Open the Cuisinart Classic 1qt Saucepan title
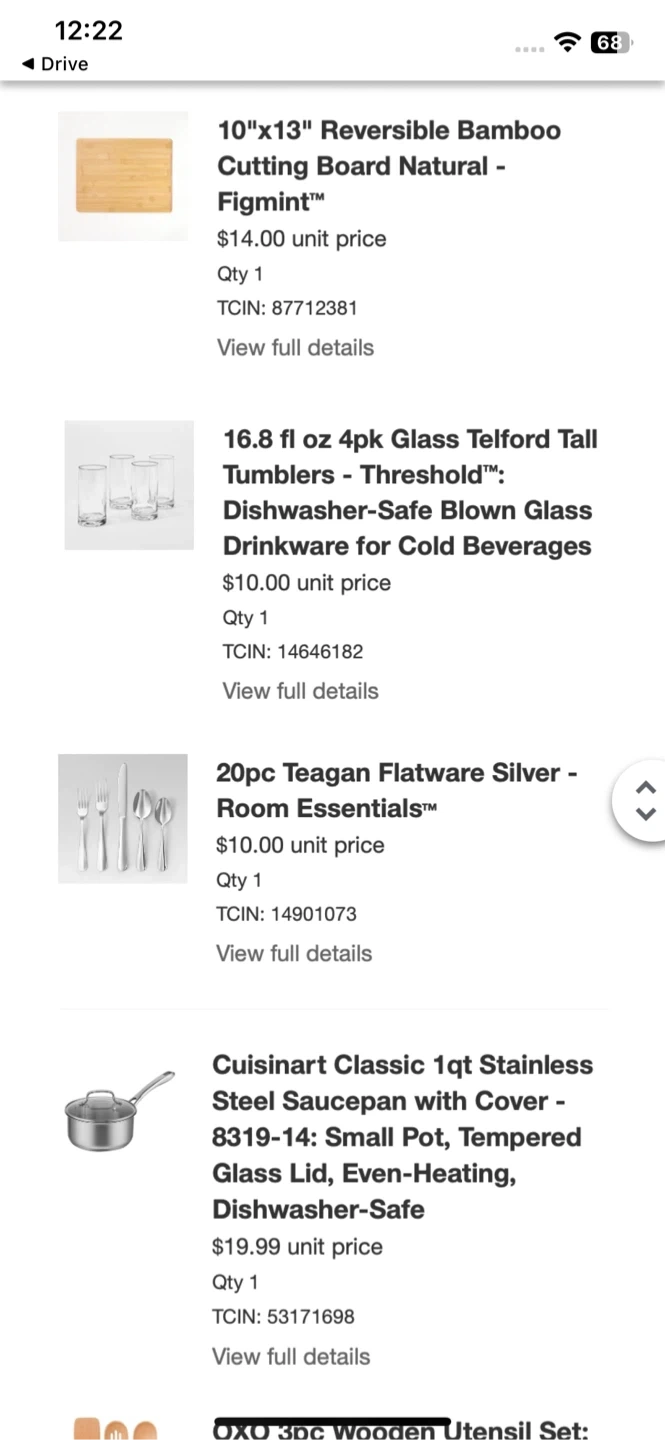The image size is (665, 1440). (402, 1137)
